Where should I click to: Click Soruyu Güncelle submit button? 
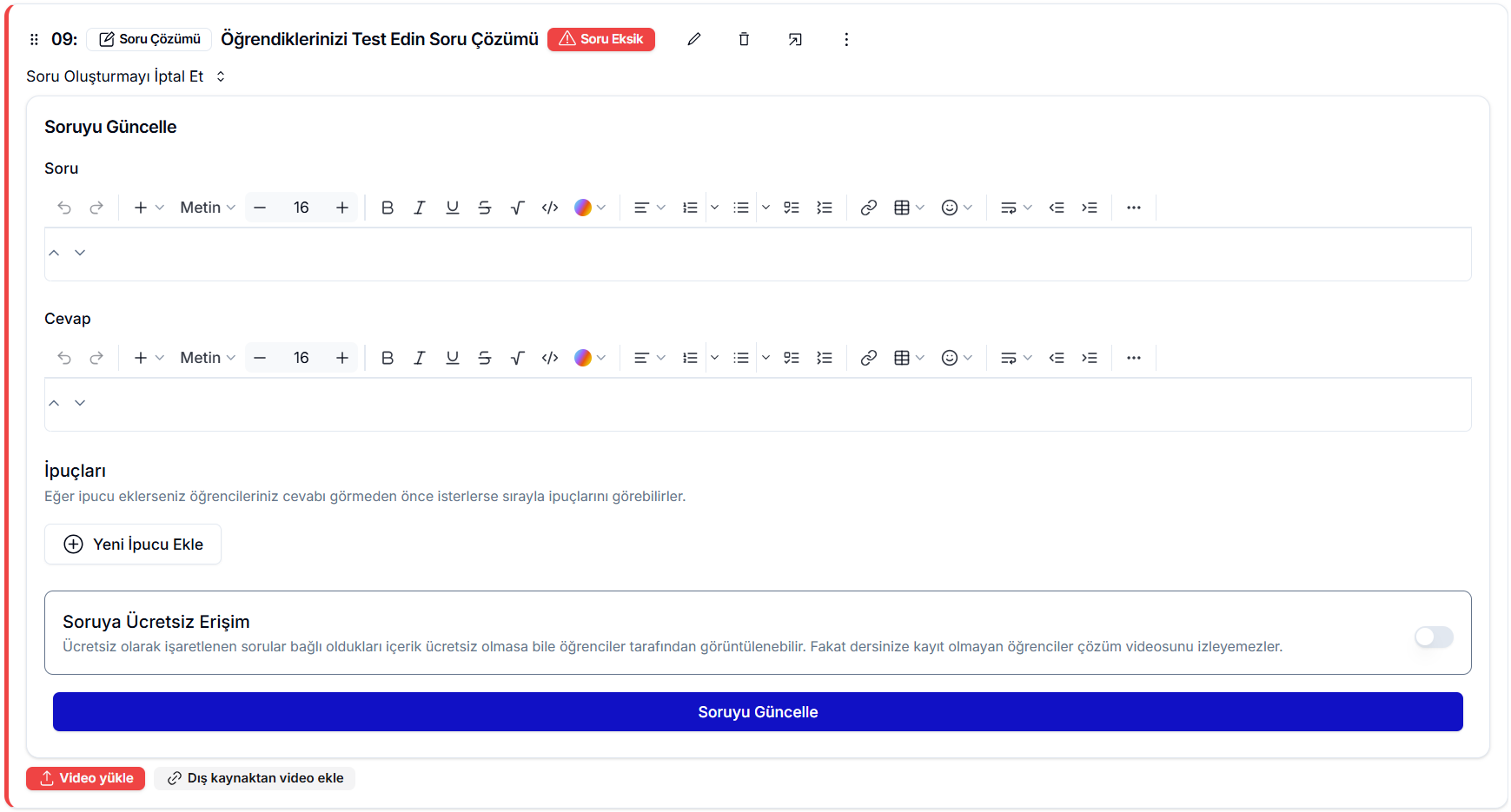(x=758, y=712)
